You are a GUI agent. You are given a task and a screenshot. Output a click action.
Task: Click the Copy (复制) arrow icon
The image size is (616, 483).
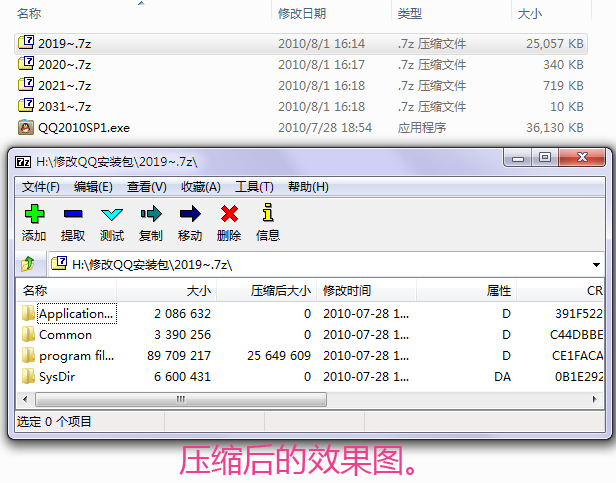[151, 214]
